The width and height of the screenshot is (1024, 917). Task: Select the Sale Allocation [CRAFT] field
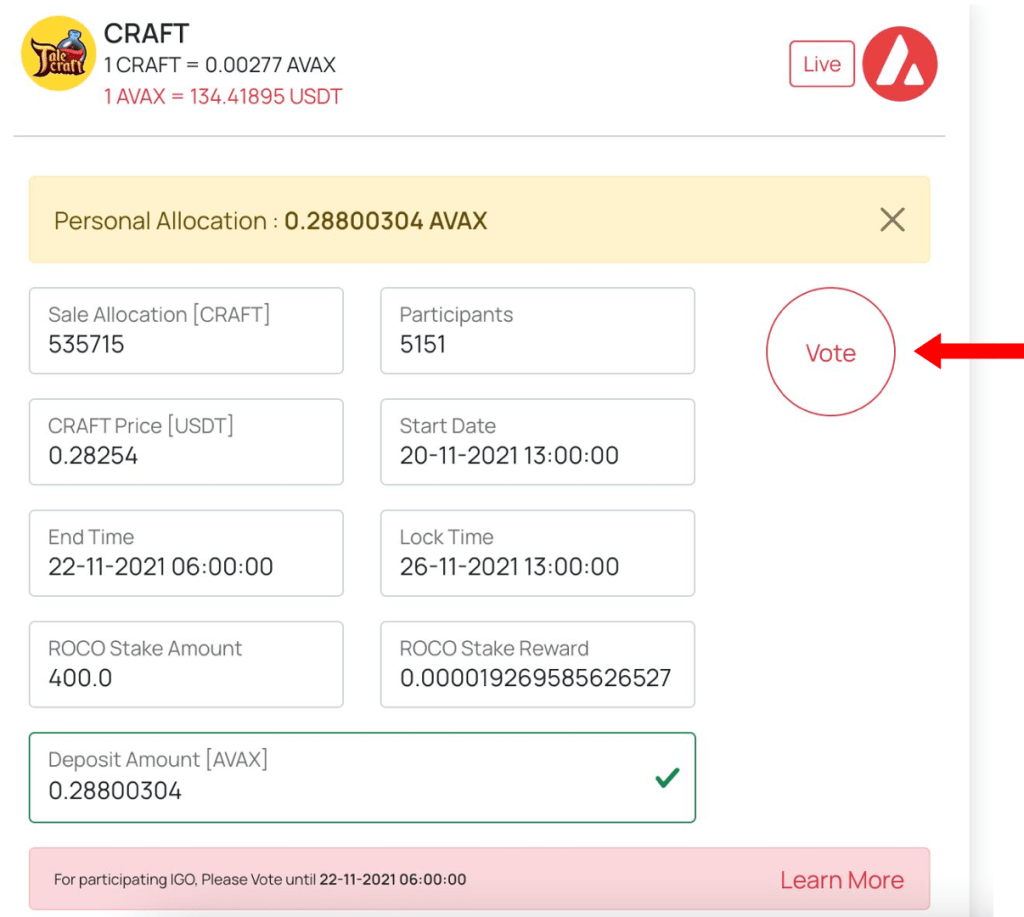point(186,331)
